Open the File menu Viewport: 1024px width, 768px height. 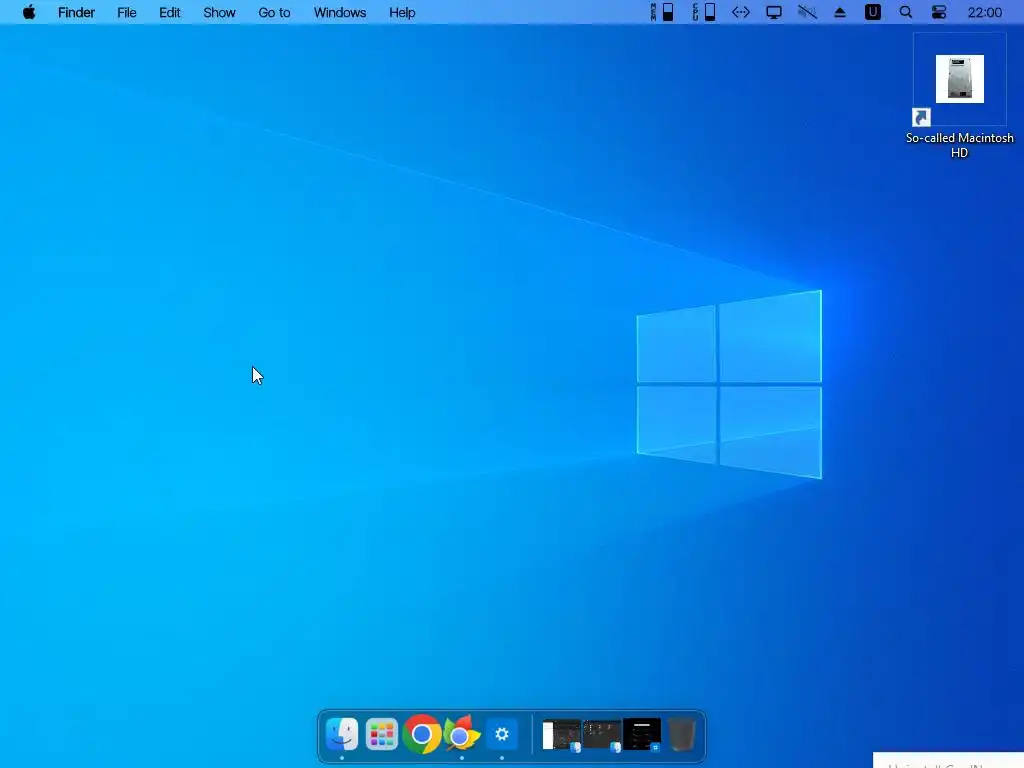tap(127, 12)
